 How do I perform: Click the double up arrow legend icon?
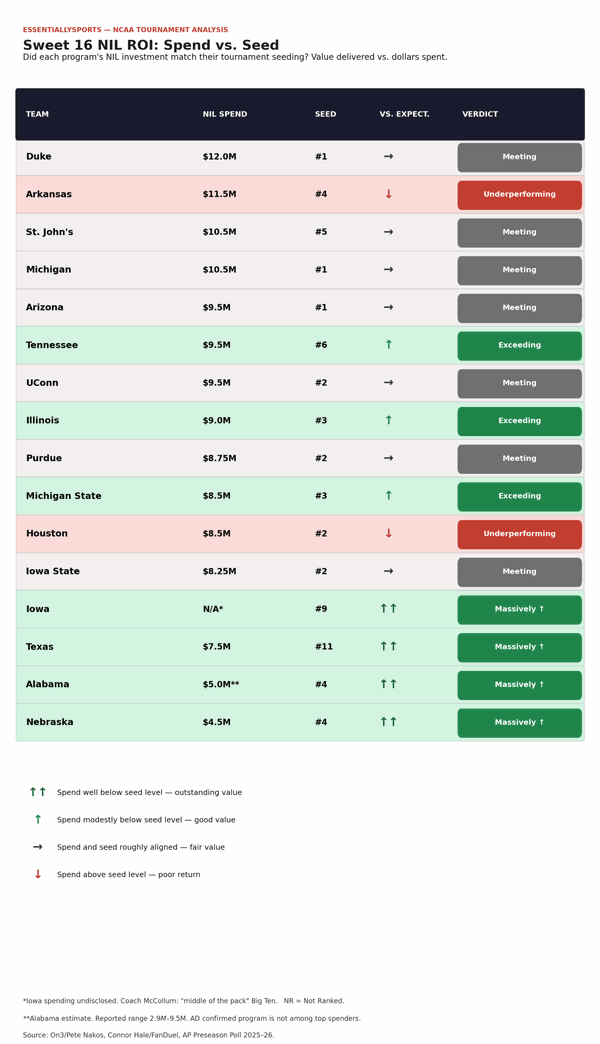click(x=38, y=792)
